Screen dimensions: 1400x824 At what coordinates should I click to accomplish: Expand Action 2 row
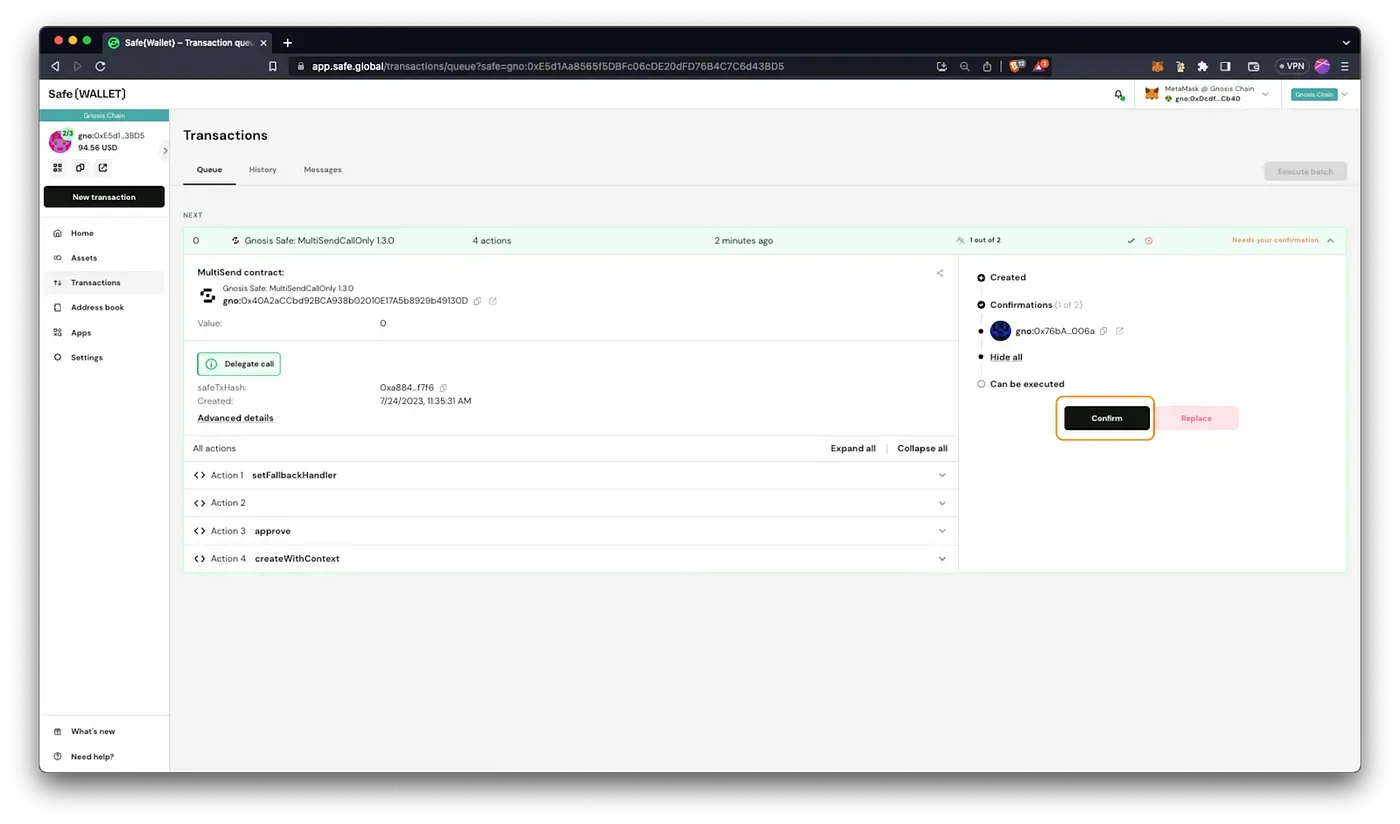pyautogui.click(x=570, y=503)
